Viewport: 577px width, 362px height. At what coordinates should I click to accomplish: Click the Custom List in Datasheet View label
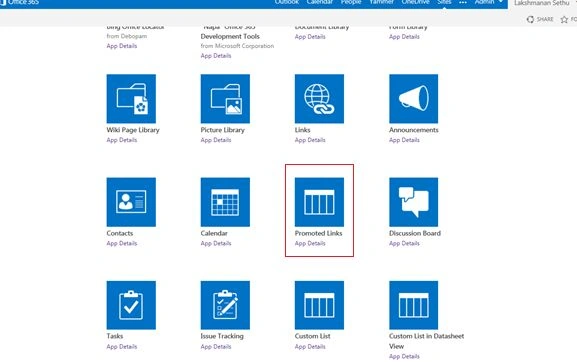(426, 341)
